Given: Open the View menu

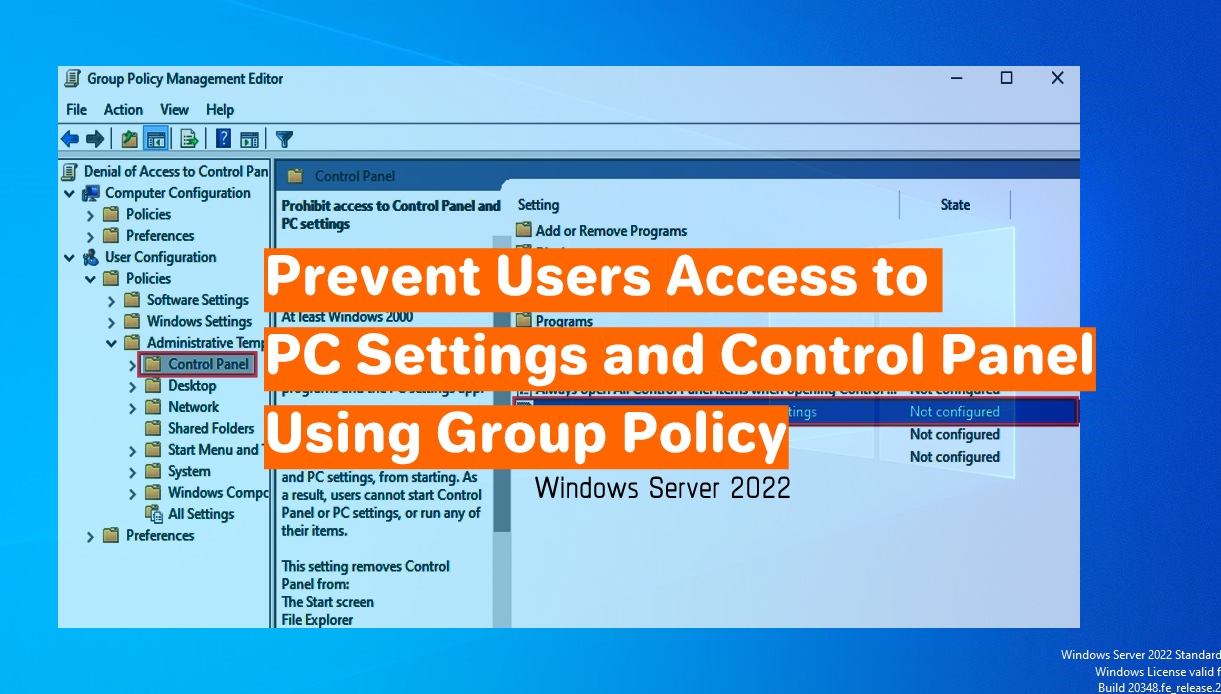Looking at the screenshot, I should coord(174,109).
